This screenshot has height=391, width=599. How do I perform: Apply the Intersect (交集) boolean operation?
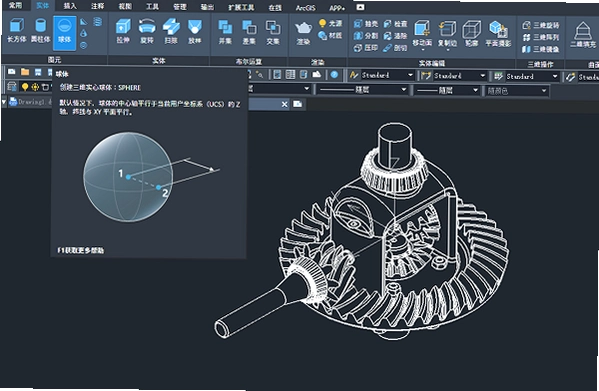pyautogui.click(x=273, y=32)
